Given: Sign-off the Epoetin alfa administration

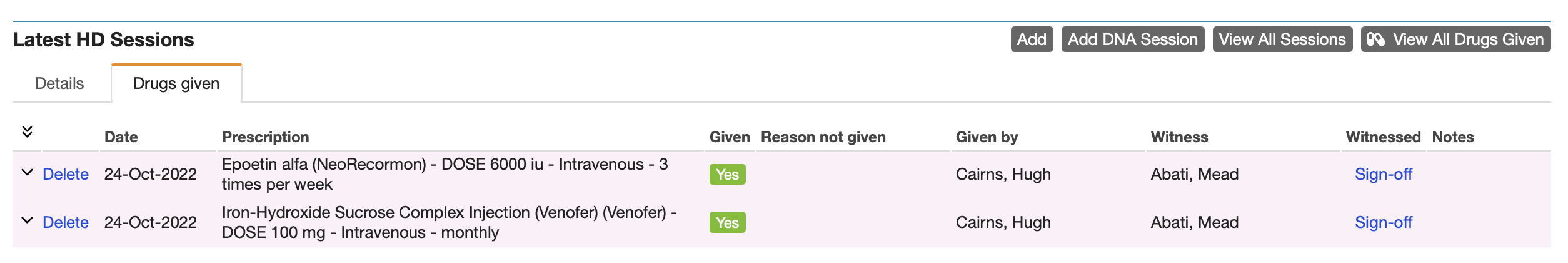Looking at the screenshot, I should click(x=1383, y=174).
